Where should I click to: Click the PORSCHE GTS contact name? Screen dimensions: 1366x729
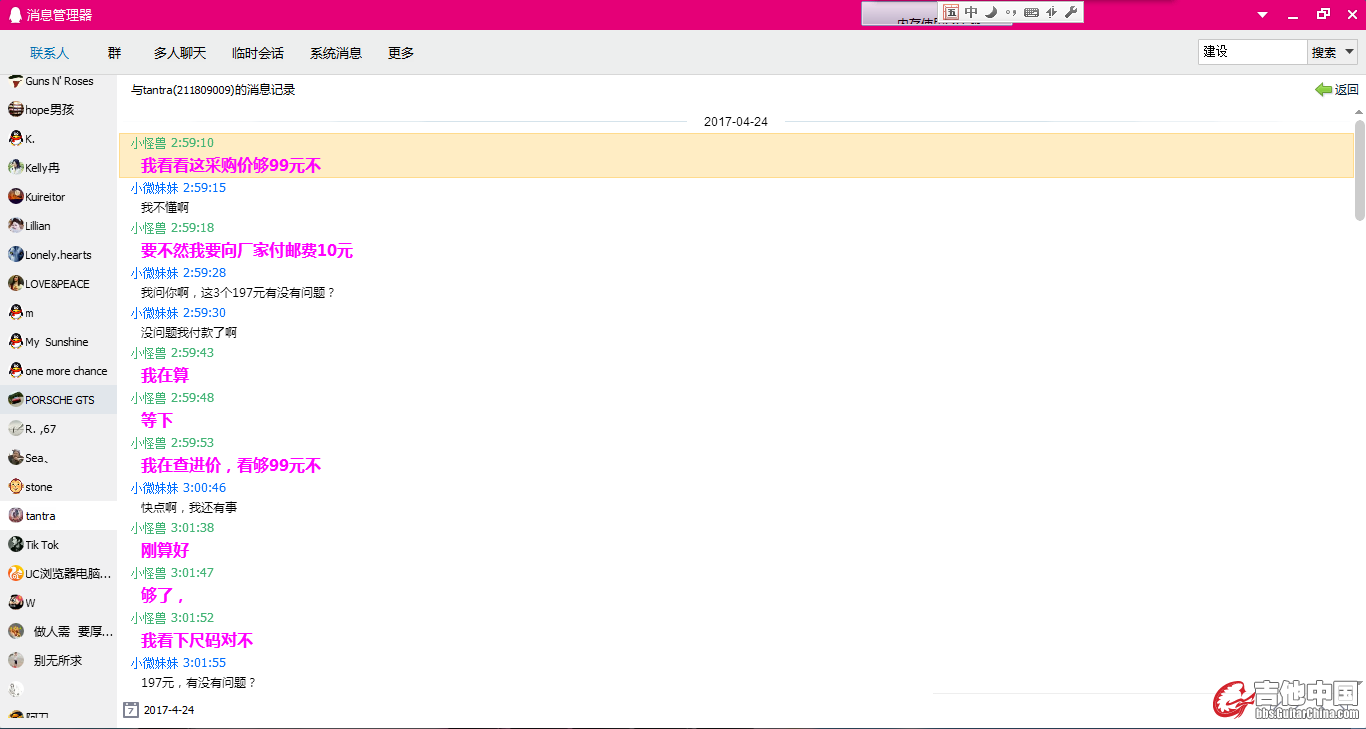pos(60,400)
